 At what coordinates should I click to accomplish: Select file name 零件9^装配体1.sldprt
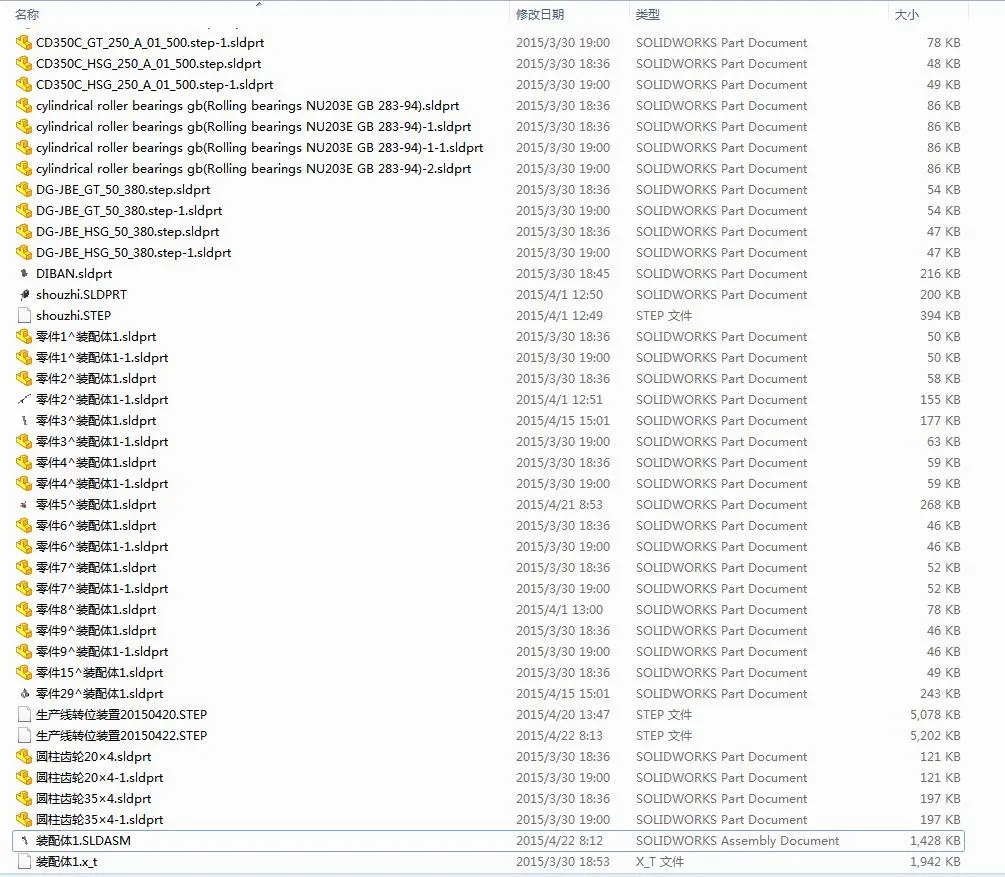click(96, 631)
